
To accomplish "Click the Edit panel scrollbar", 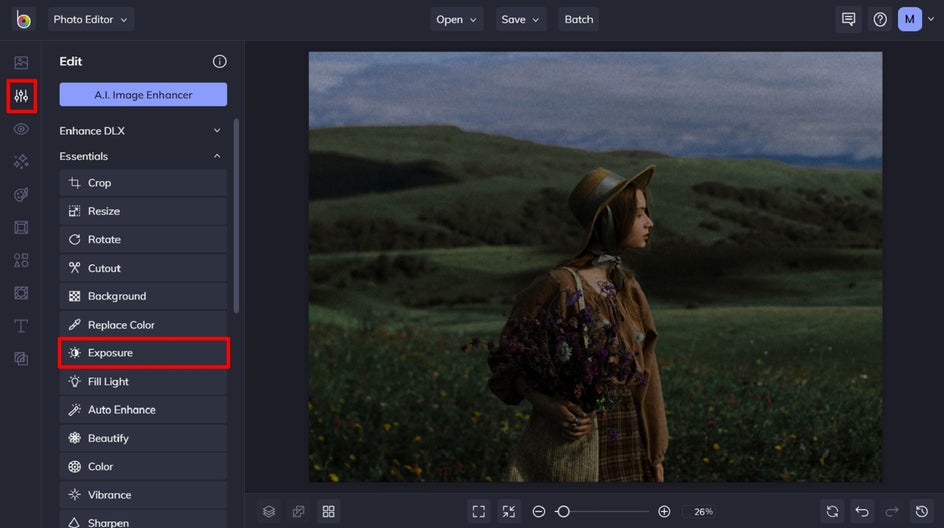I will [x=236, y=216].
